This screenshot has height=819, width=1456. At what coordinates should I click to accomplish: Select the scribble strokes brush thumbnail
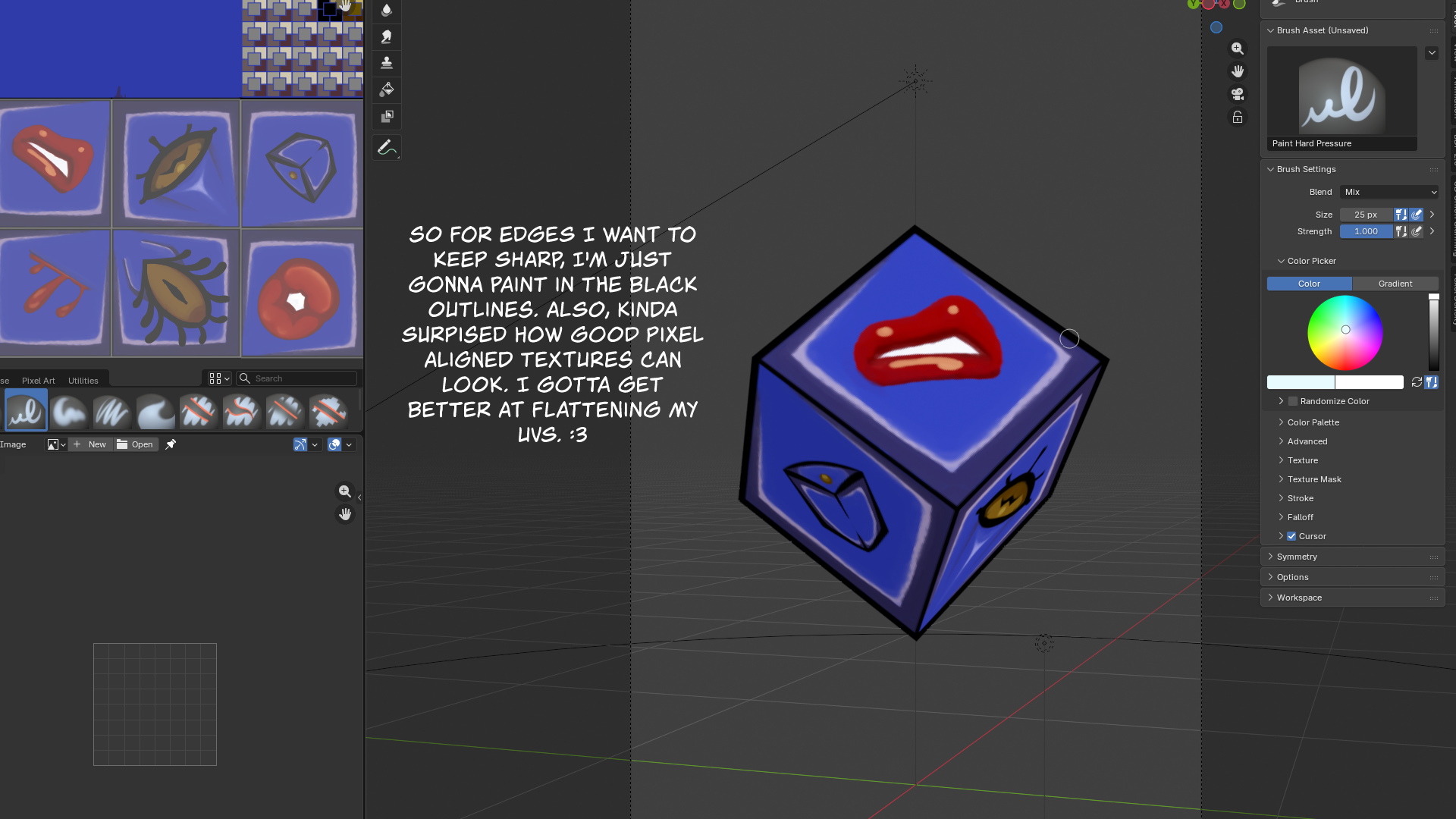point(112,410)
